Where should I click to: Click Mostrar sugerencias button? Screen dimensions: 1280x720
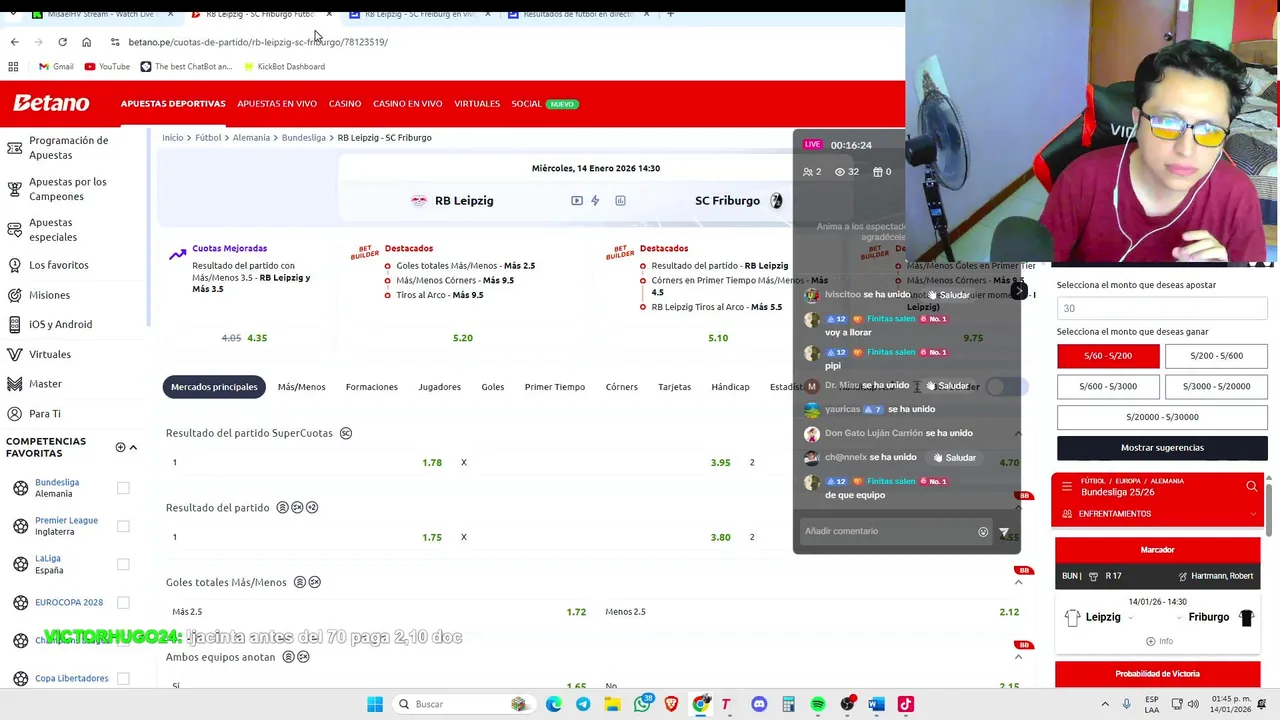1162,448
